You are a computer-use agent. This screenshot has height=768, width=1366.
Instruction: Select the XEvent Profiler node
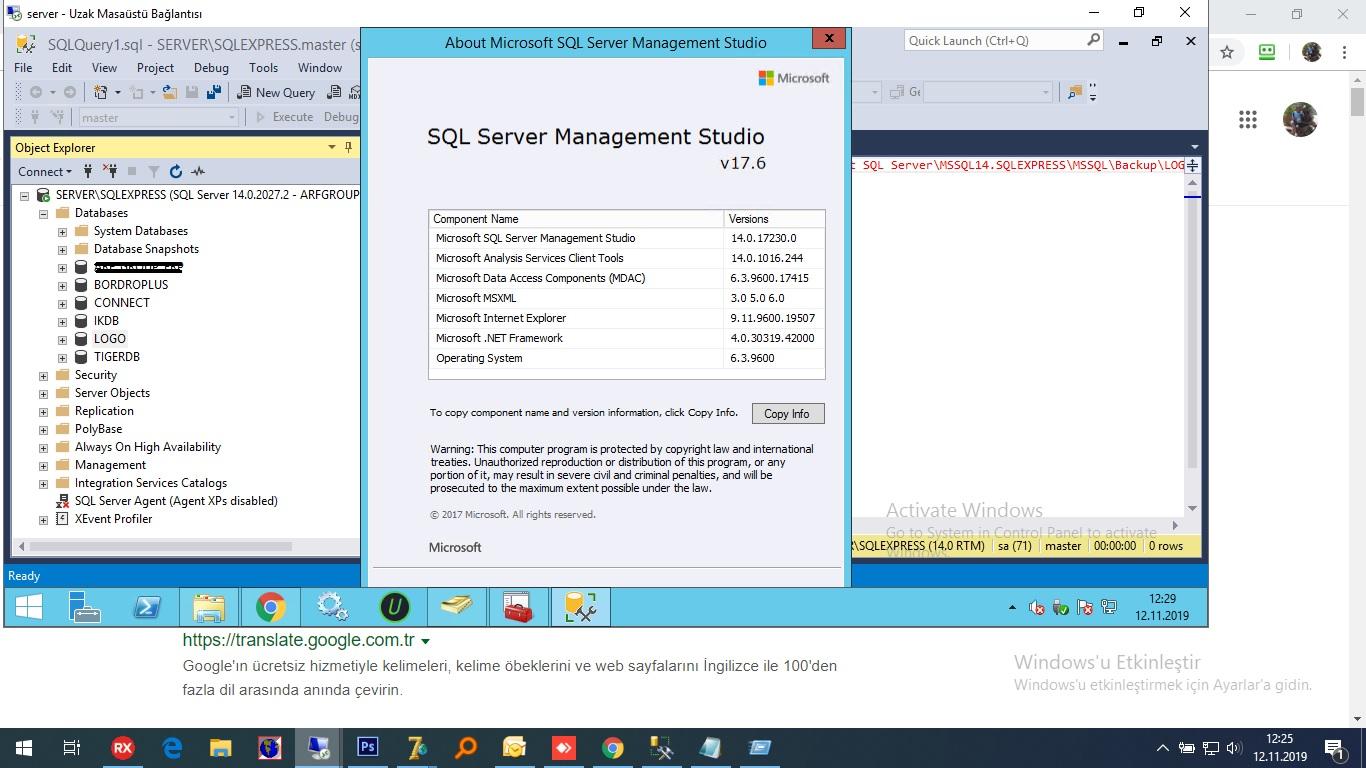[113, 519]
